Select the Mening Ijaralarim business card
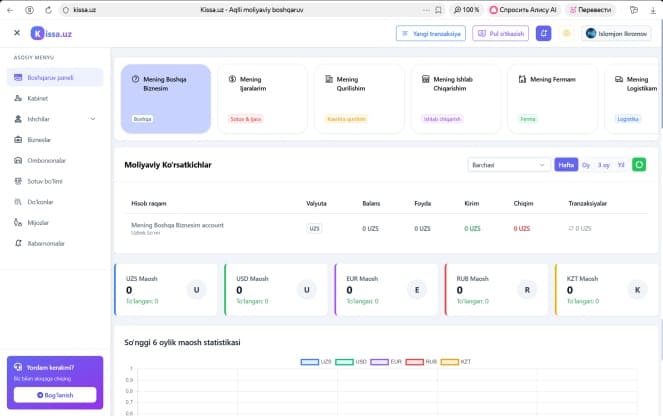Screen dimensions: 663x416 point(263,99)
